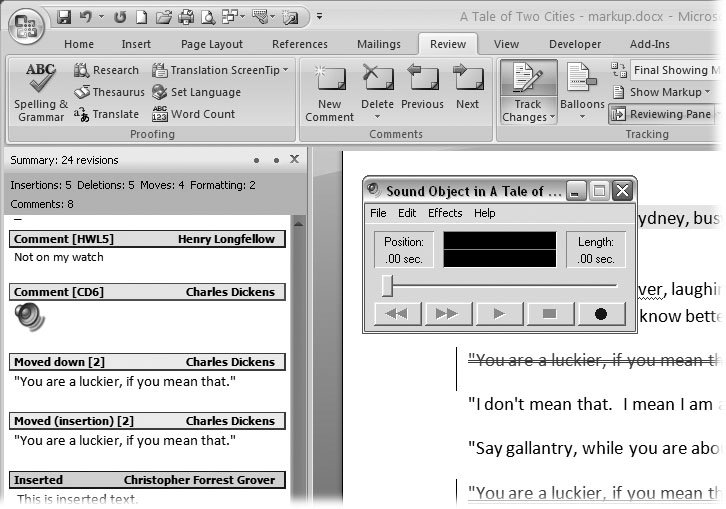Toggle the Reviewing Pane button
The width and height of the screenshot is (726, 509).
click(660, 114)
